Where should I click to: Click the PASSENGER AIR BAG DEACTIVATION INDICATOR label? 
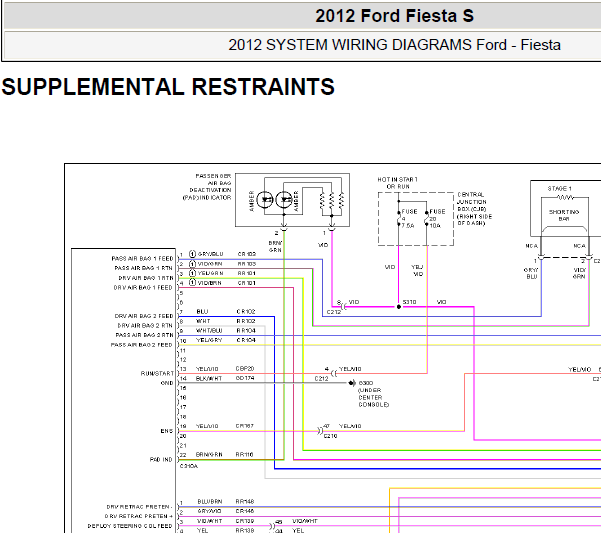point(207,187)
